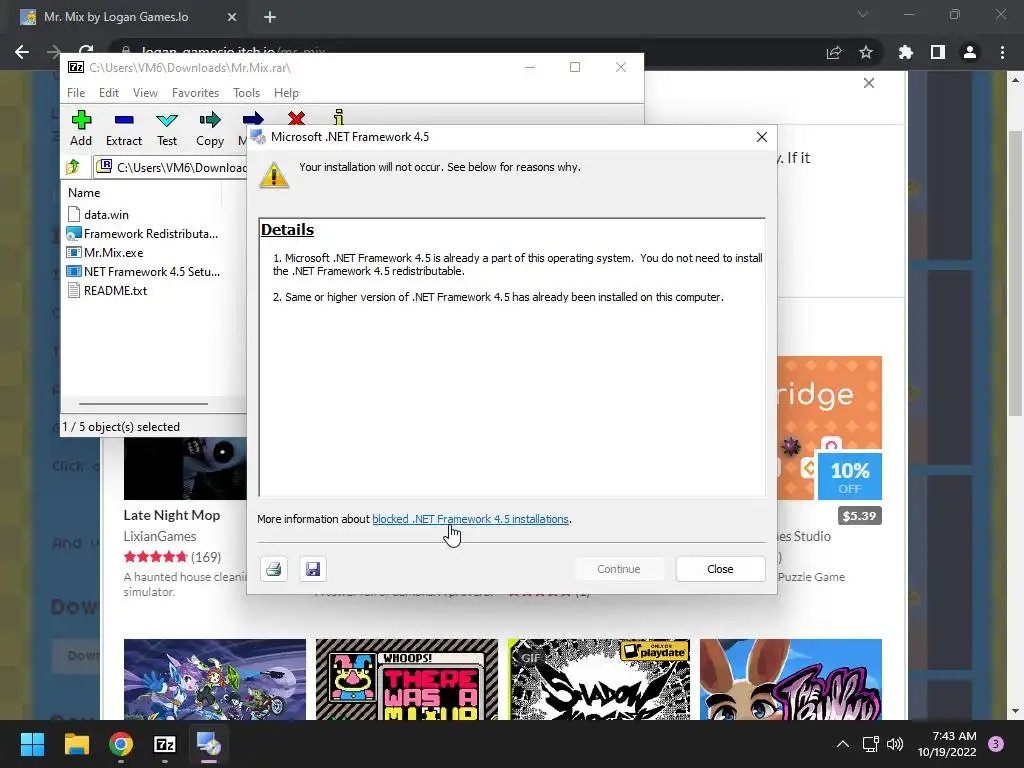Click the disabled Continue button

618,569
